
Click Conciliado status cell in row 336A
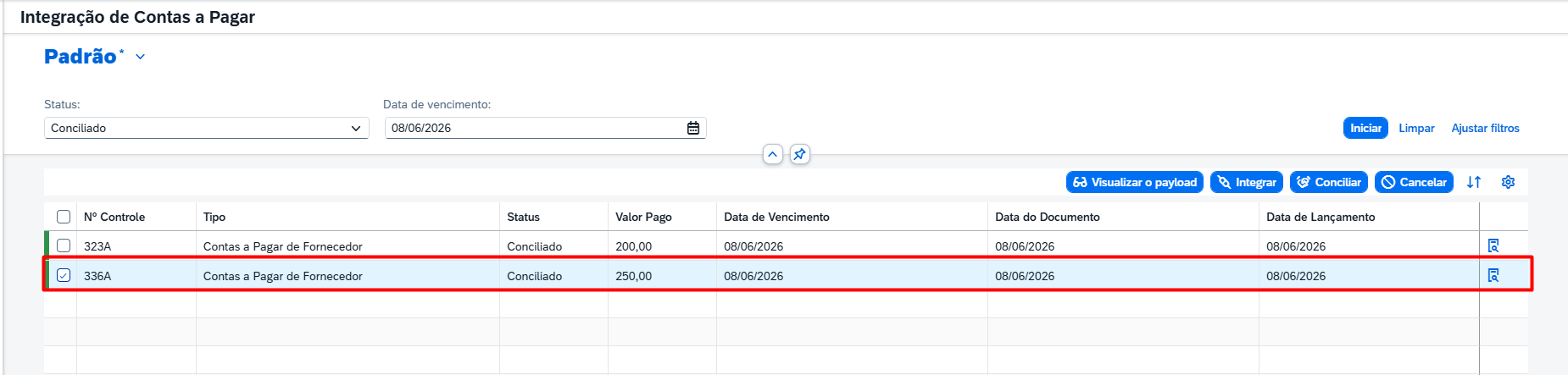[x=553, y=275]
